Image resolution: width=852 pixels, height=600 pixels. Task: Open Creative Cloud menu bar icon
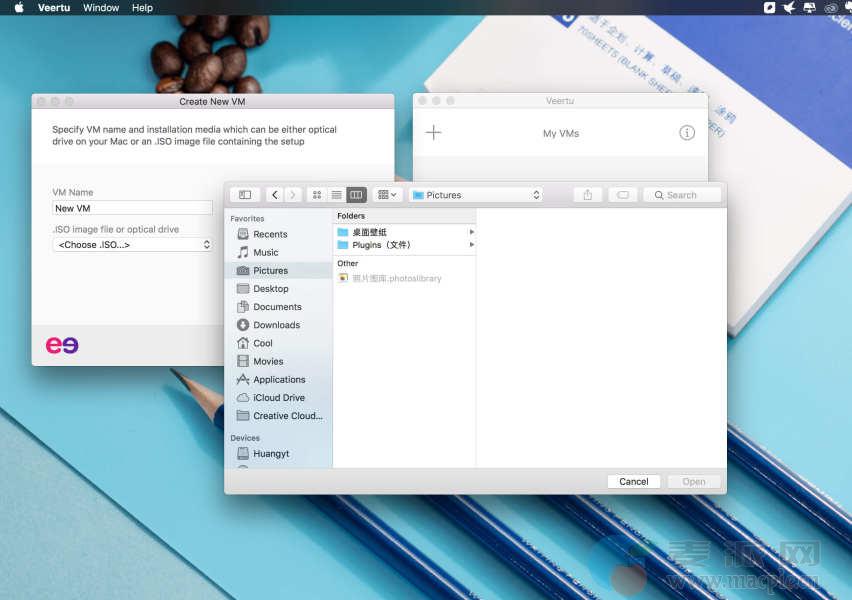click(830, 8)
